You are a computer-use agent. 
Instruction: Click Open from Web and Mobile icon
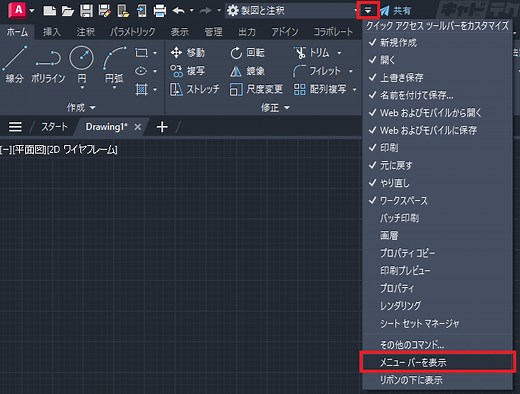[x=123, y=11]
